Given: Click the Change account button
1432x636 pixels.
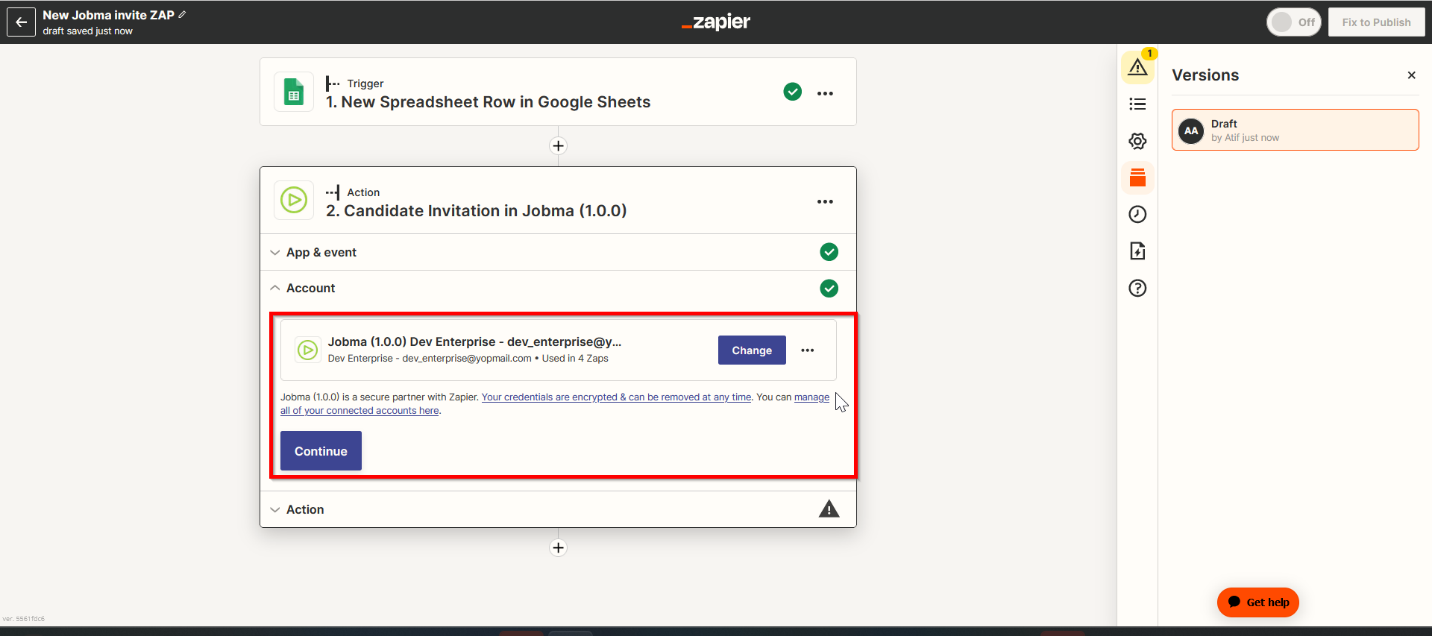Looking at the screenshot, I should [752, 350].
